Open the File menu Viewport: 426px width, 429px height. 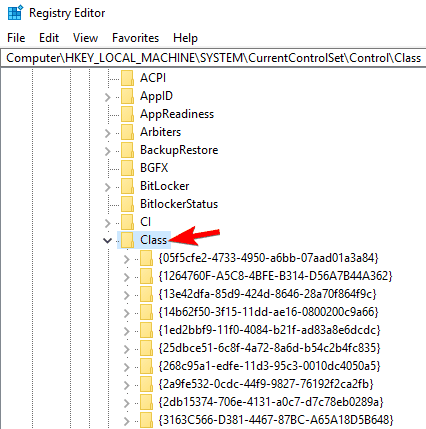[16, 38]
